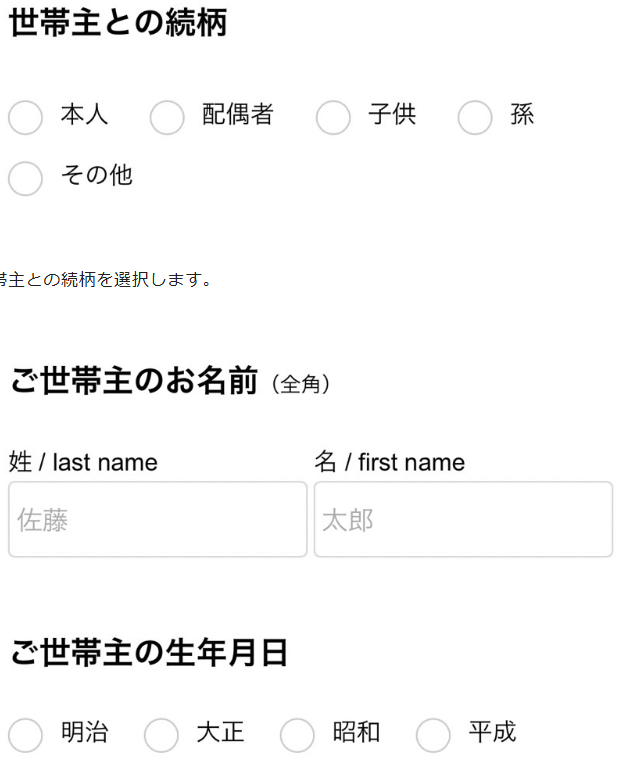
Task: Click the (全角) note beside the name heading
Action: tap(300, 384)
